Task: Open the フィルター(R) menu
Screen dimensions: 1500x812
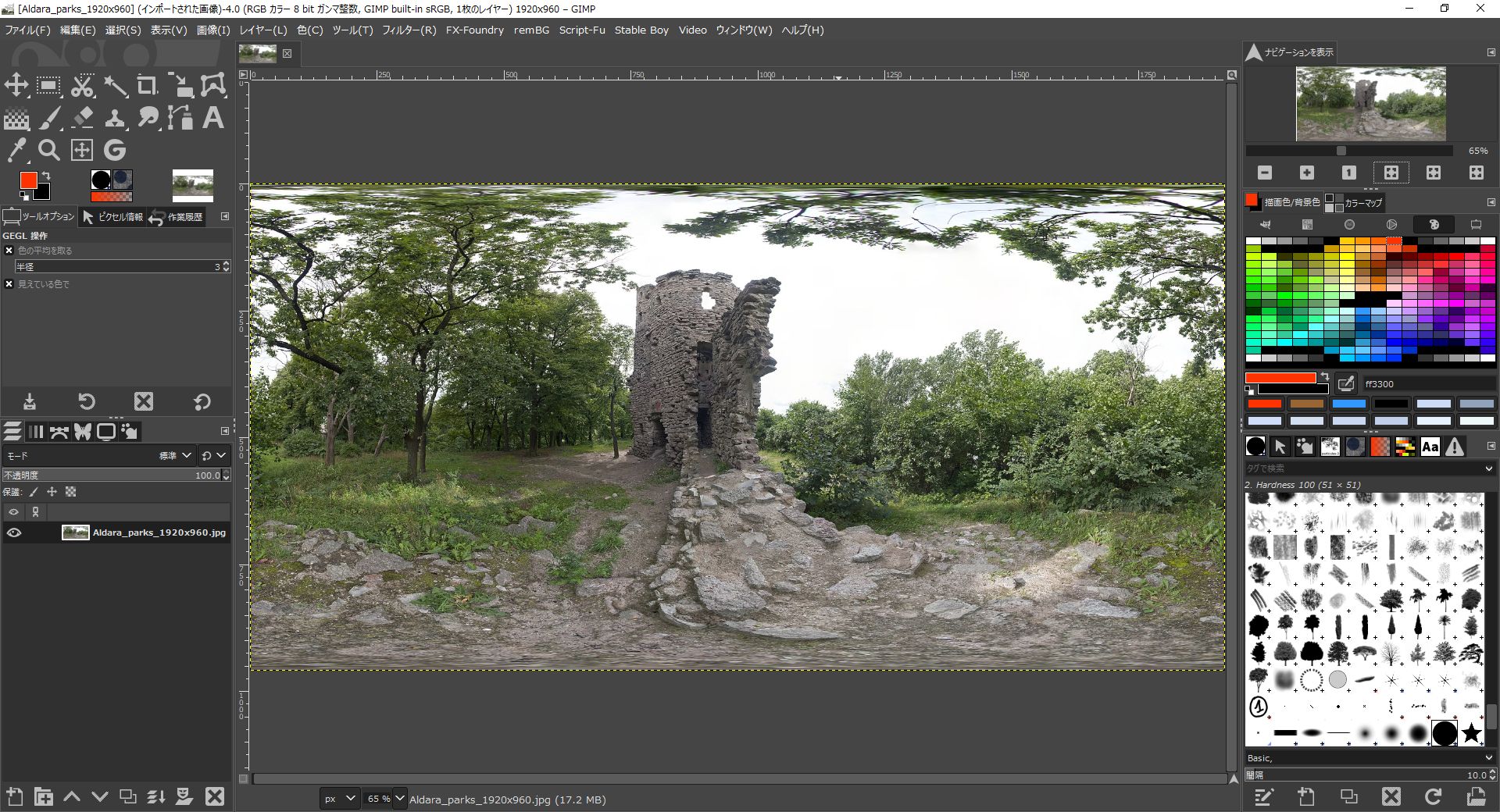Action: [409, 30]
